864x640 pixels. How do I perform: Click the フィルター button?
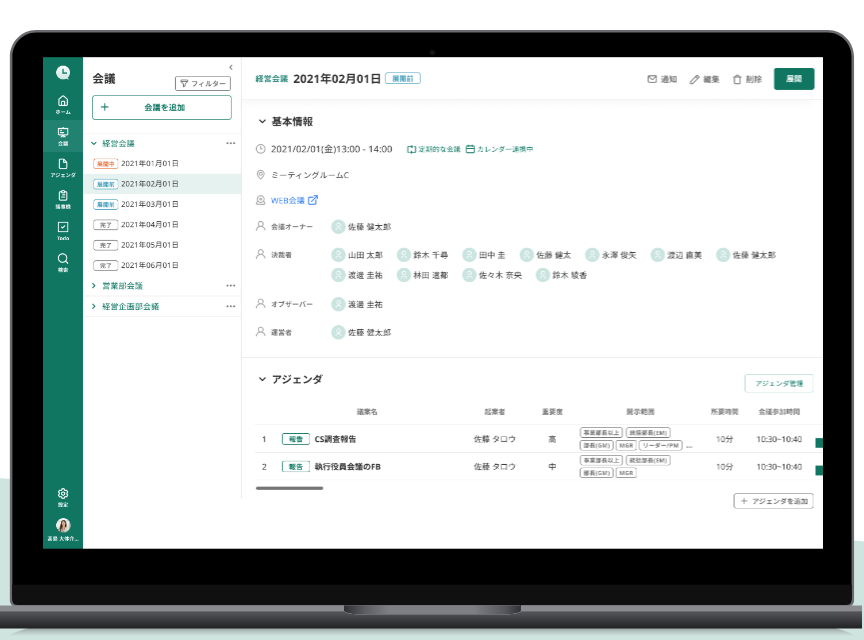[203, 84]
